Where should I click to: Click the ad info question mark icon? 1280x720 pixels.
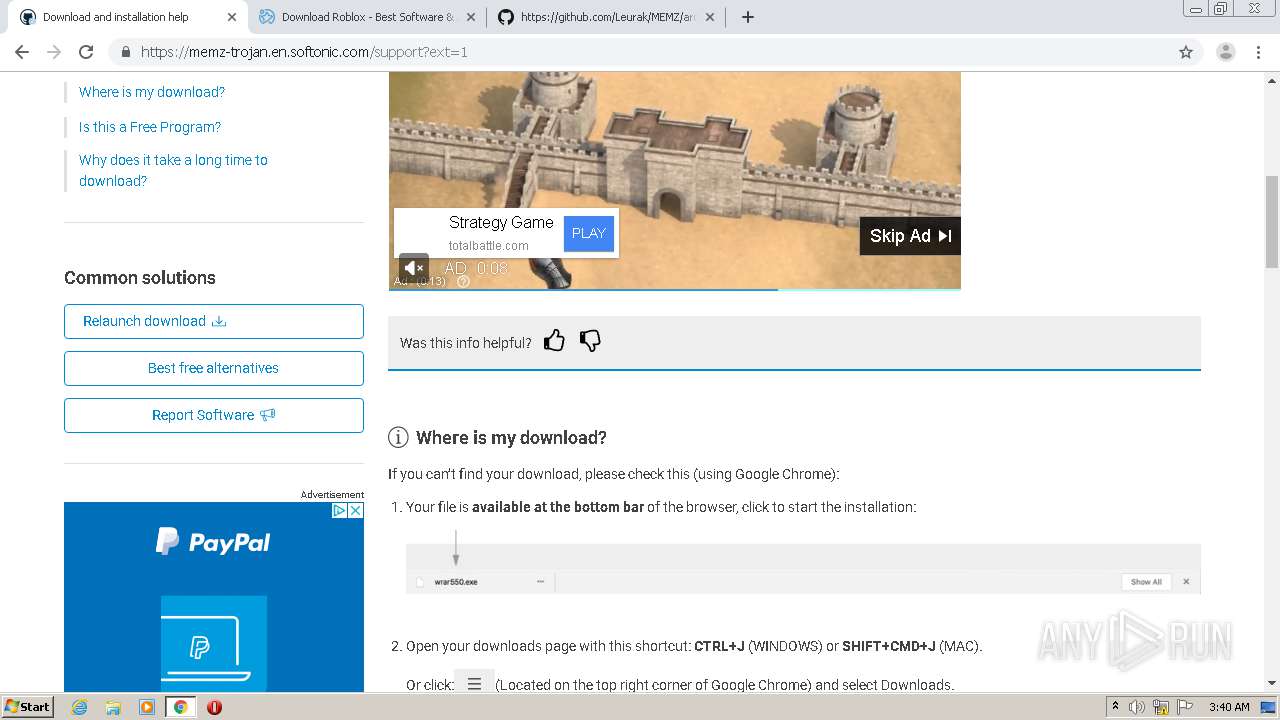pyautogui.click(x=463, y=281)
